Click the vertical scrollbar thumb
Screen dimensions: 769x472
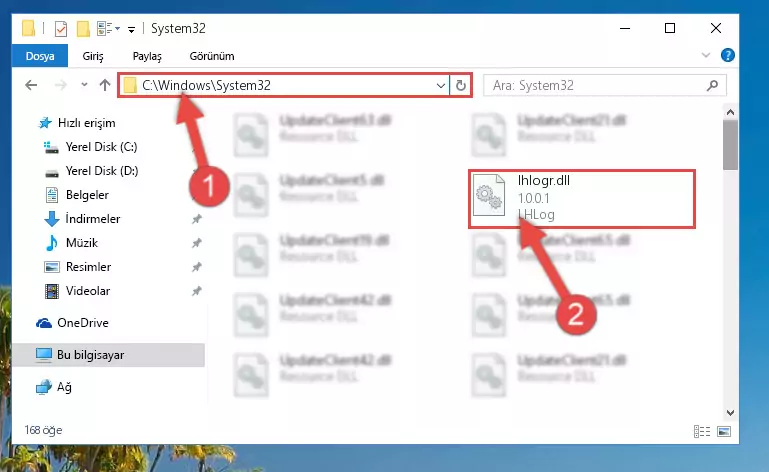pos(730,145)
